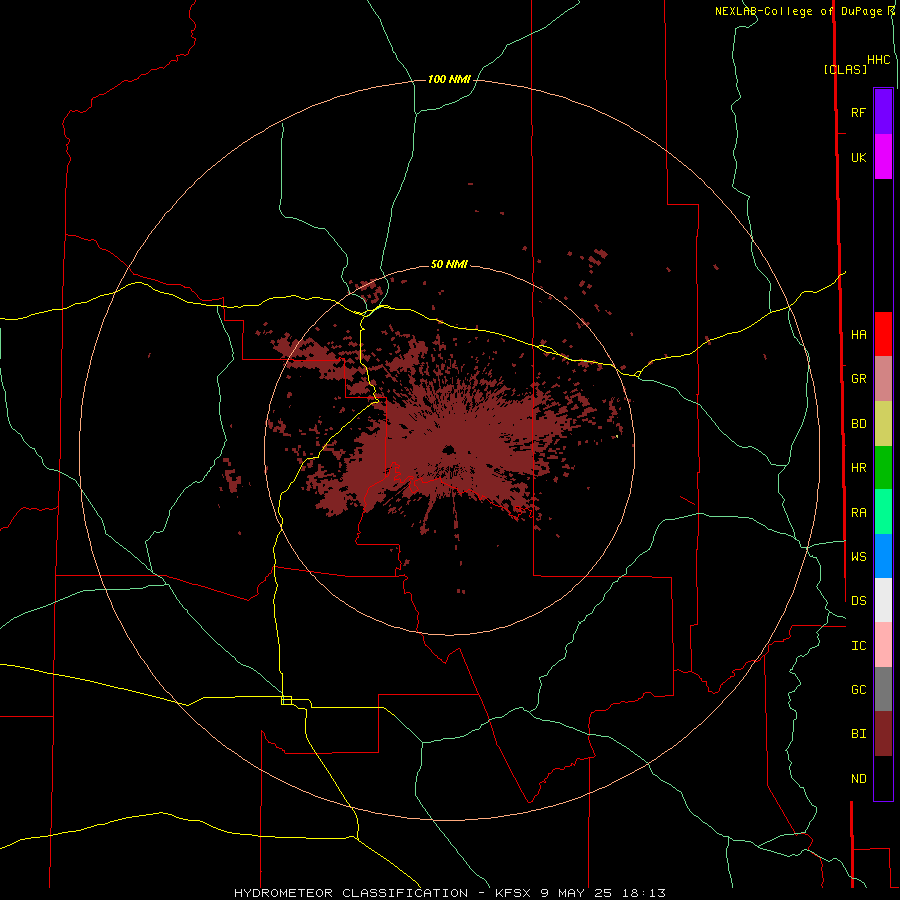Pick the RA light-green legend swatch
Image resolution: width=900 pixels, height=900 pixels.
[883, 512]
